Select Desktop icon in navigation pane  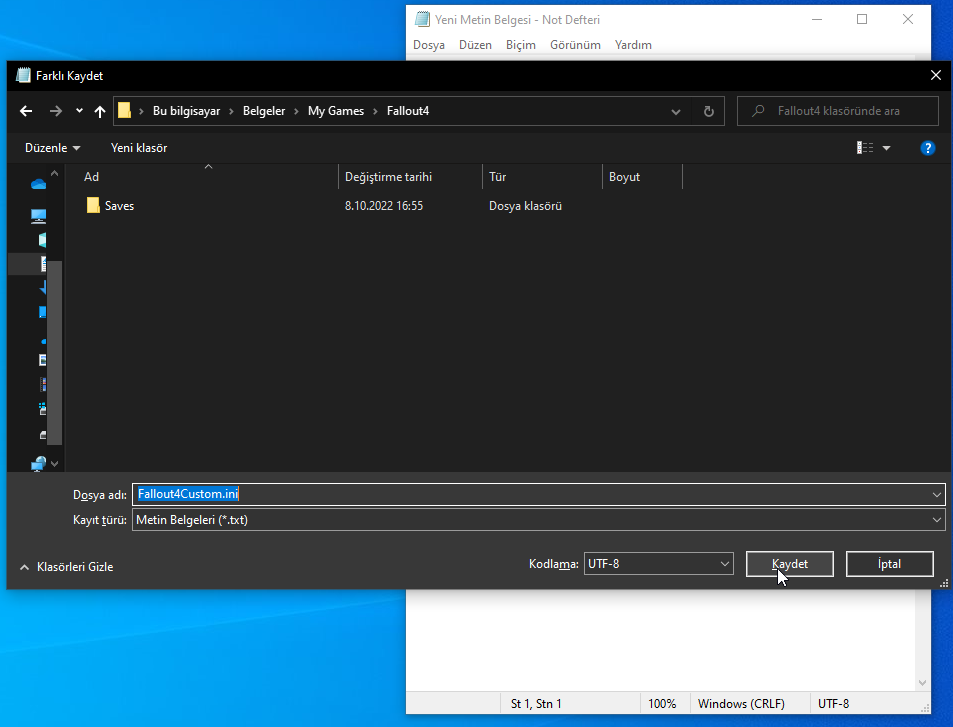pyautogui.click(x=43, y=312)
